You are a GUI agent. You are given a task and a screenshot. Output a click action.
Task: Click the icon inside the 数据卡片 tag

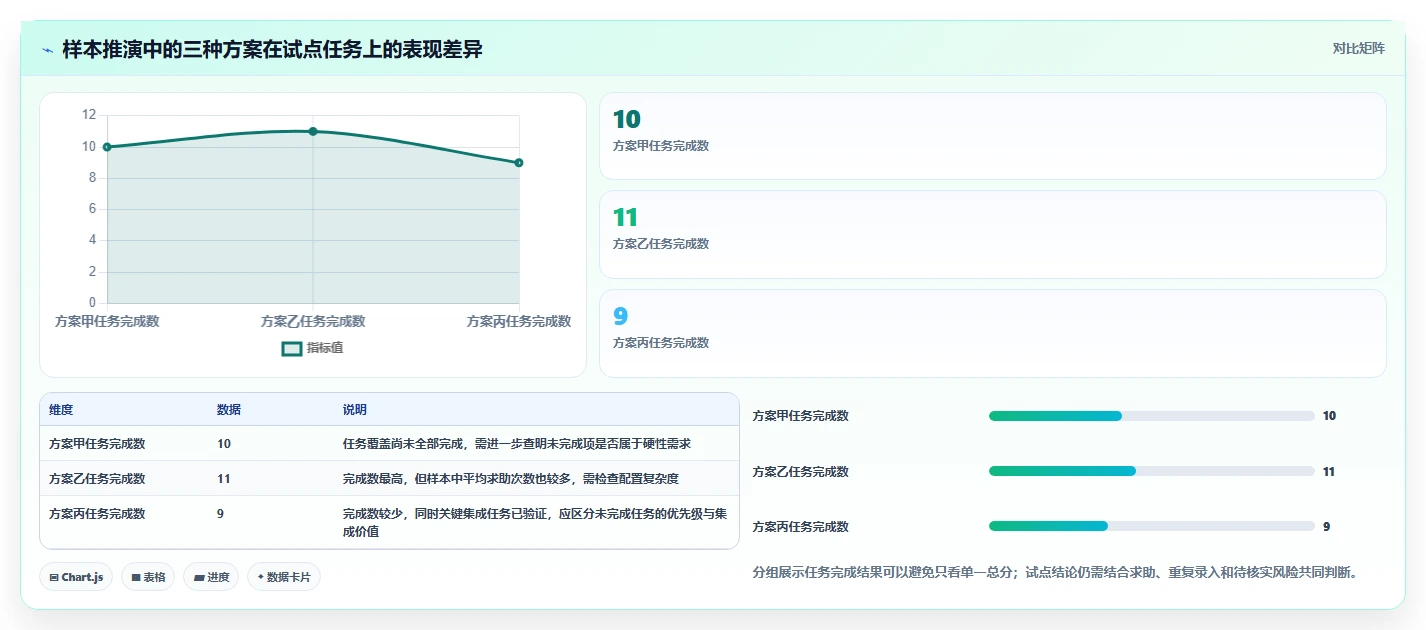coord(261,577)
